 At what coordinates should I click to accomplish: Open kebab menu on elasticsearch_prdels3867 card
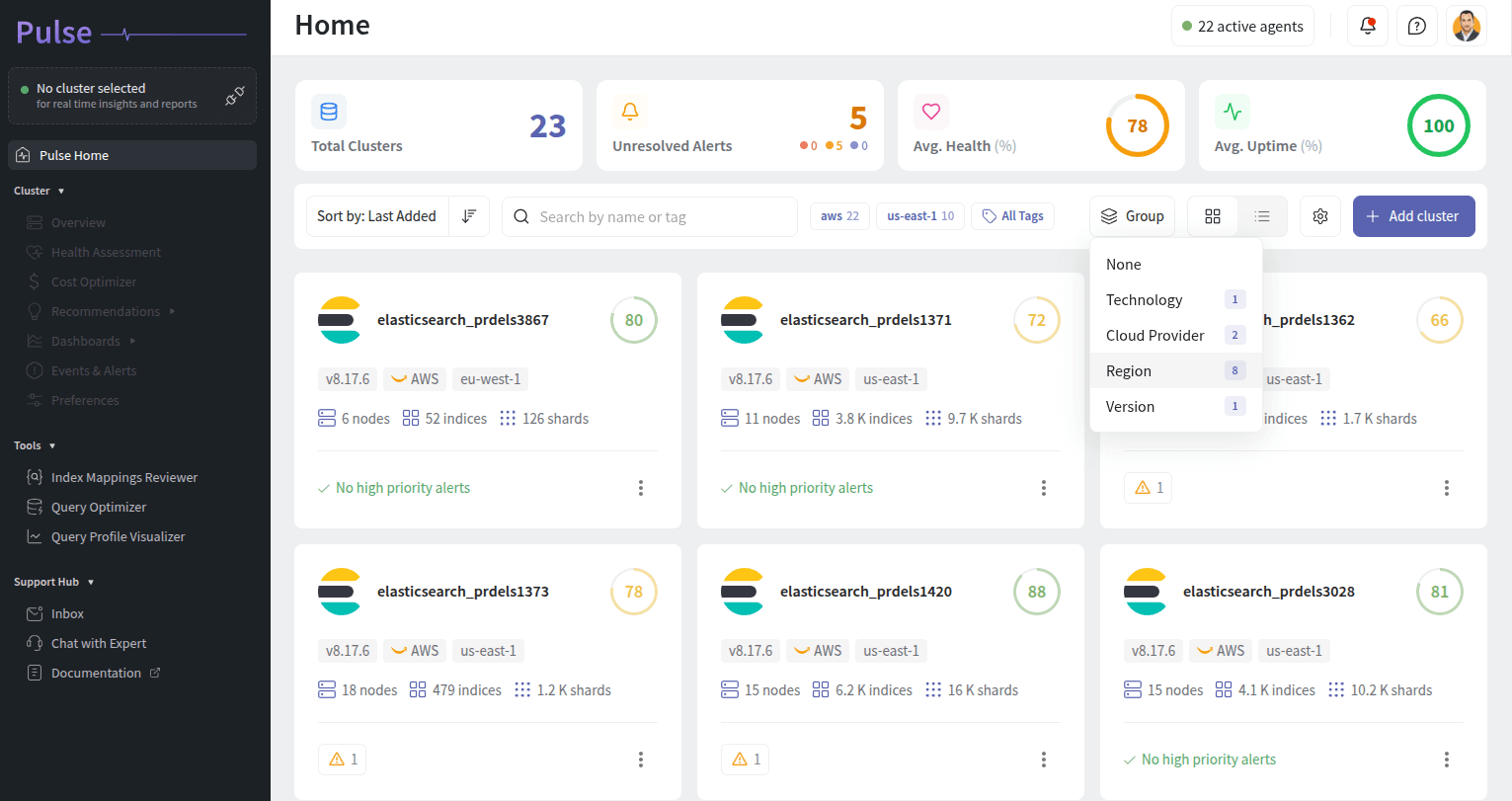click(641, 488)
